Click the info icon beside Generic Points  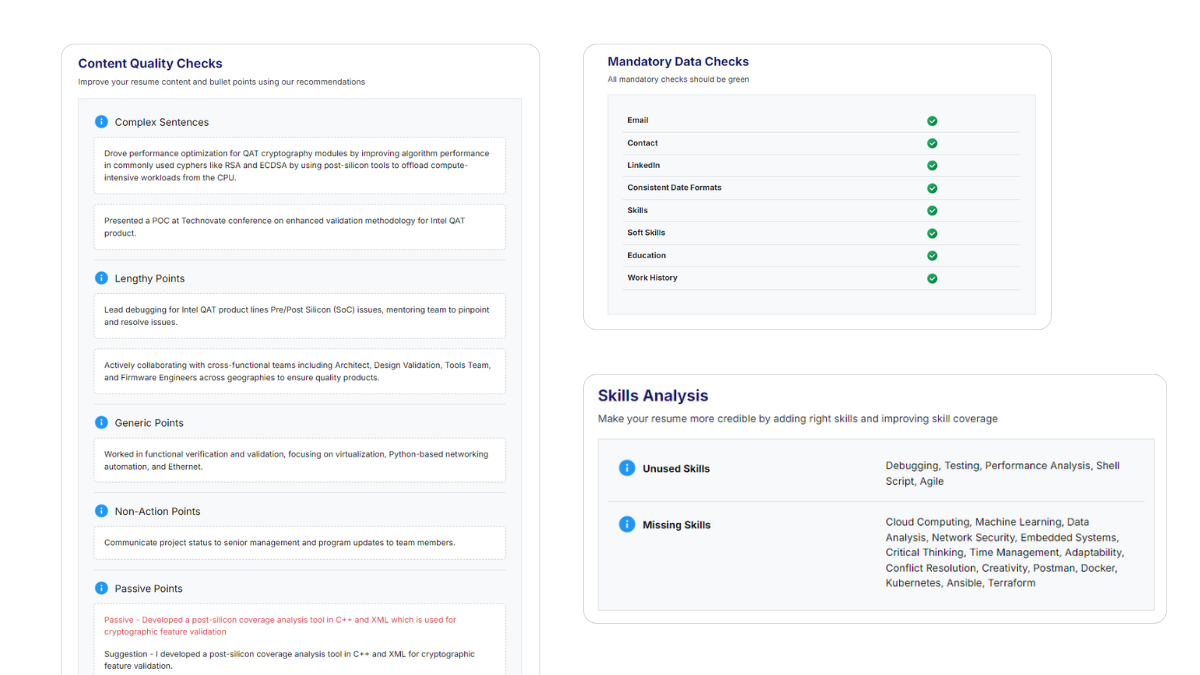click(x=101, y=422)
